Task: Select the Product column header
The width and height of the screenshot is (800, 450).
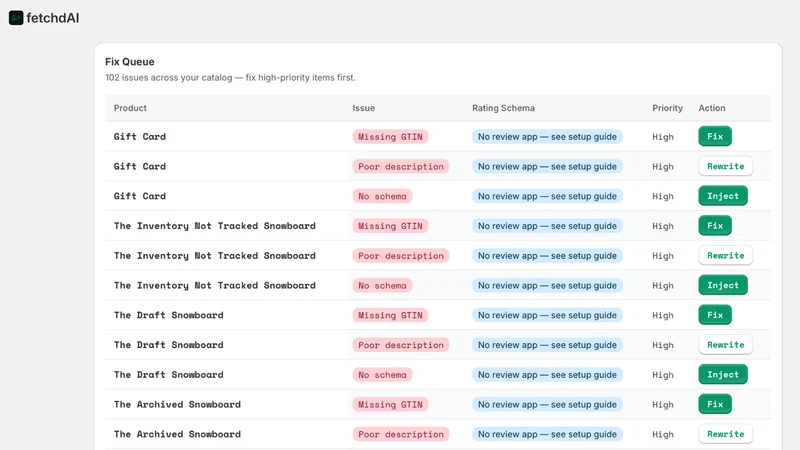Action: [x=130, y=108]
